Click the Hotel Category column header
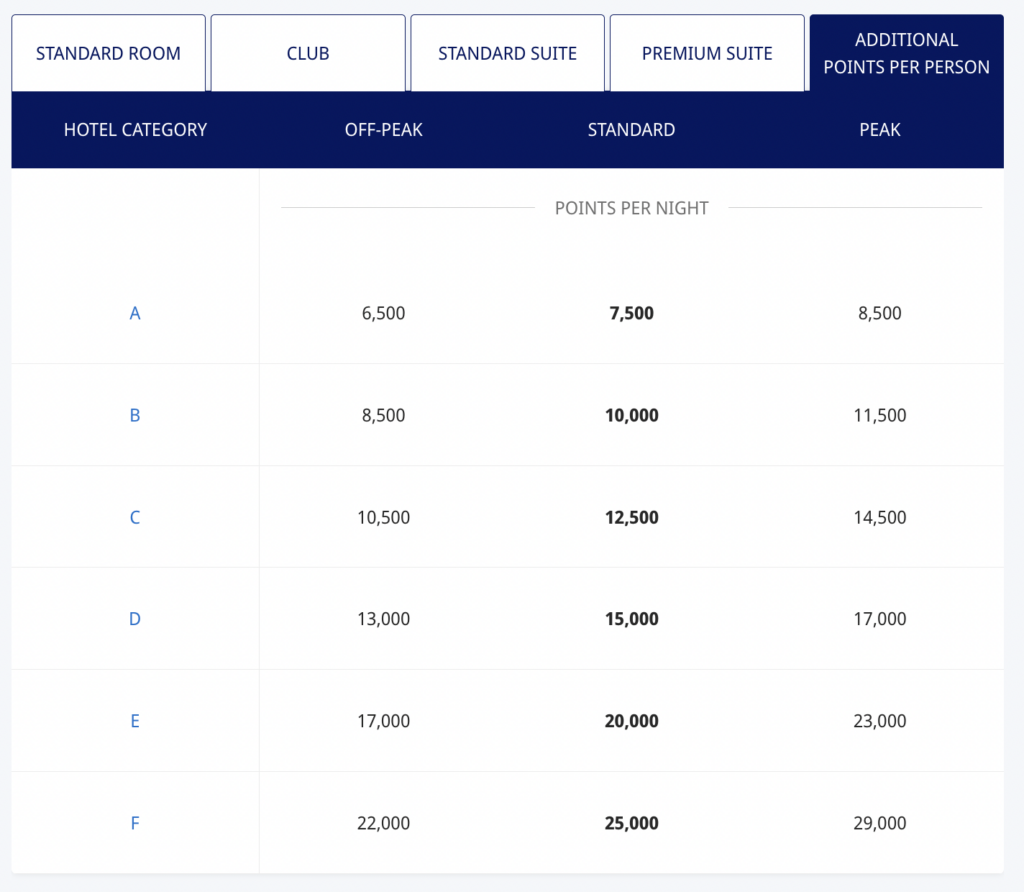The height and width of the screenshot is (892, 1024). click(x=135, y=130)
